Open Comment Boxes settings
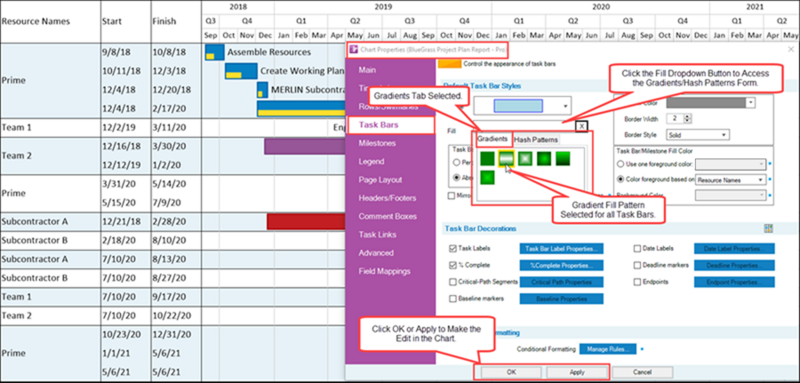 coord(387,216)
